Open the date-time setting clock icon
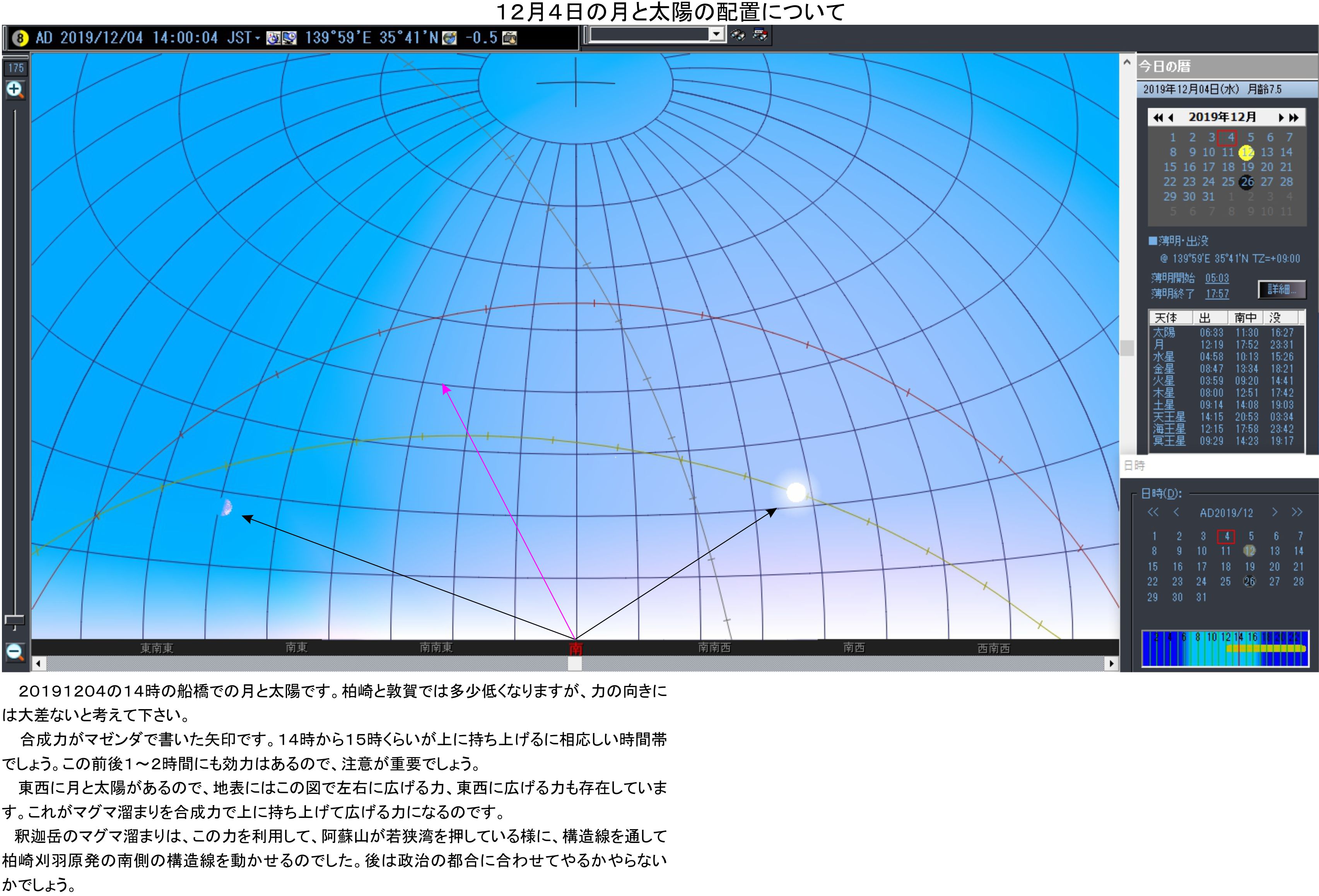The height and width of the screenshot is (896, 1319). (x=273, y=38)
